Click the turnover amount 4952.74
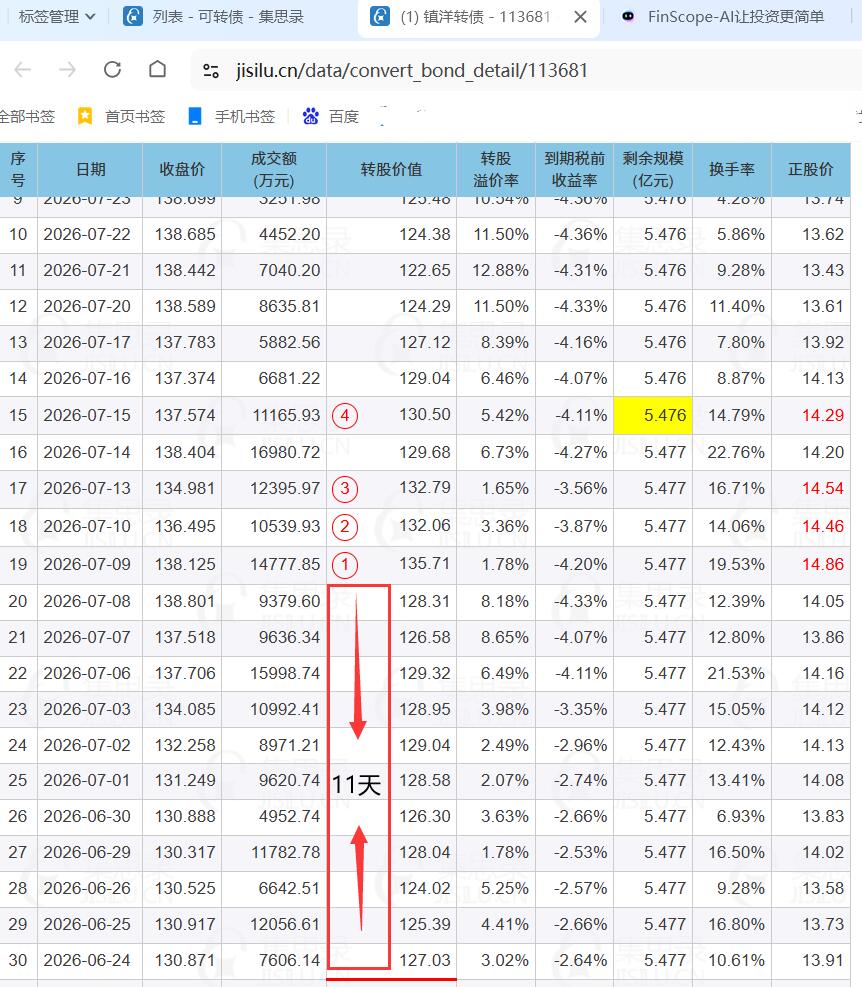Image resolution: width=862 pixels, height=987 pixels. [290, 816]
